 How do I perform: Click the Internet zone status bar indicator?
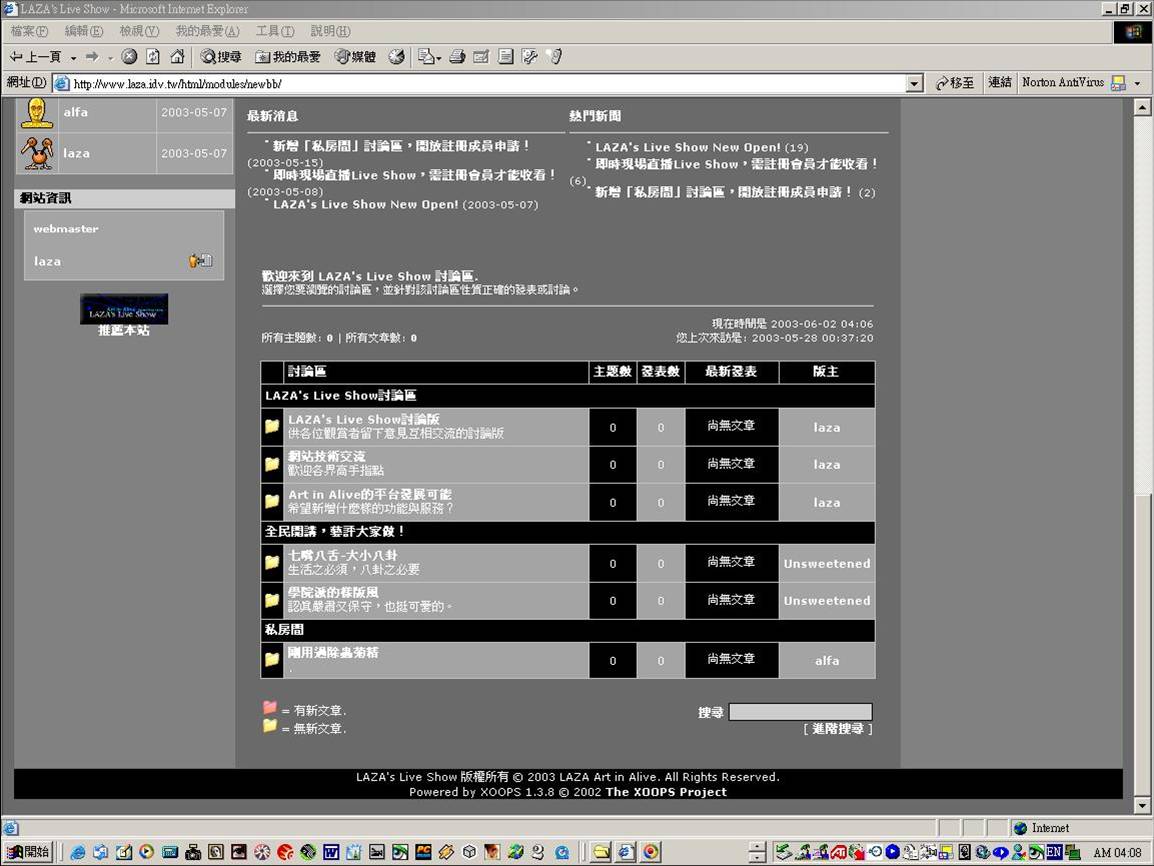pos(1077,828)
